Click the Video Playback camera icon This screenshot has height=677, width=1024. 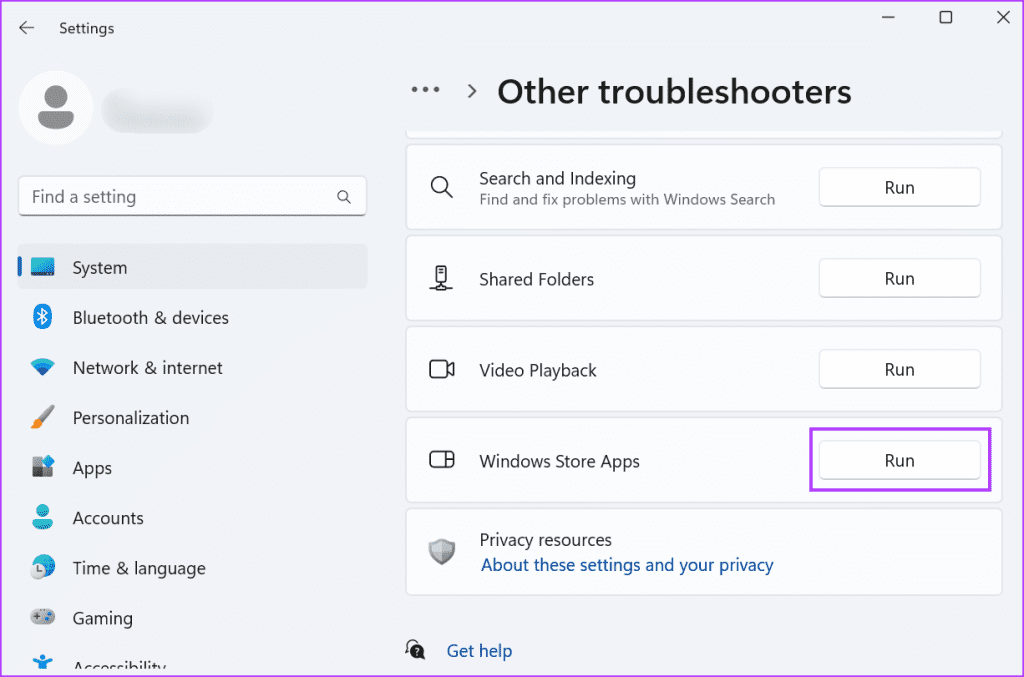click(x=441, y=370)
